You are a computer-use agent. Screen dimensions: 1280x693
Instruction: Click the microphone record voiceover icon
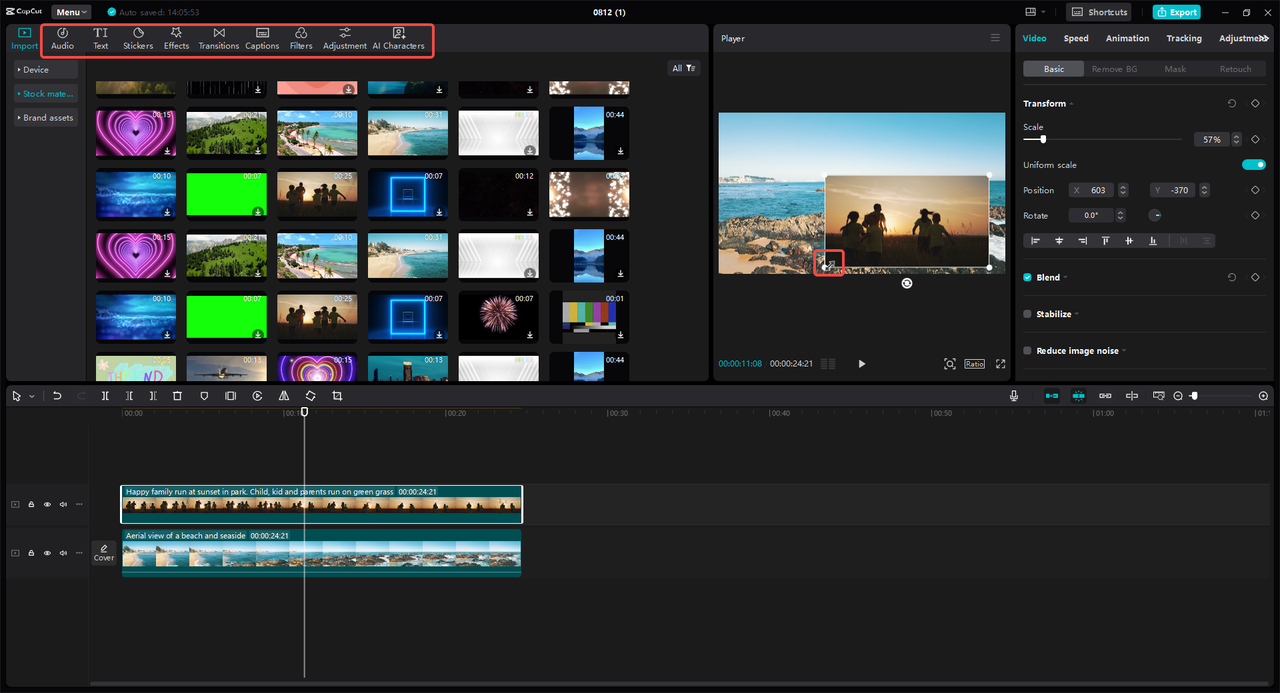pos(1014,396)
